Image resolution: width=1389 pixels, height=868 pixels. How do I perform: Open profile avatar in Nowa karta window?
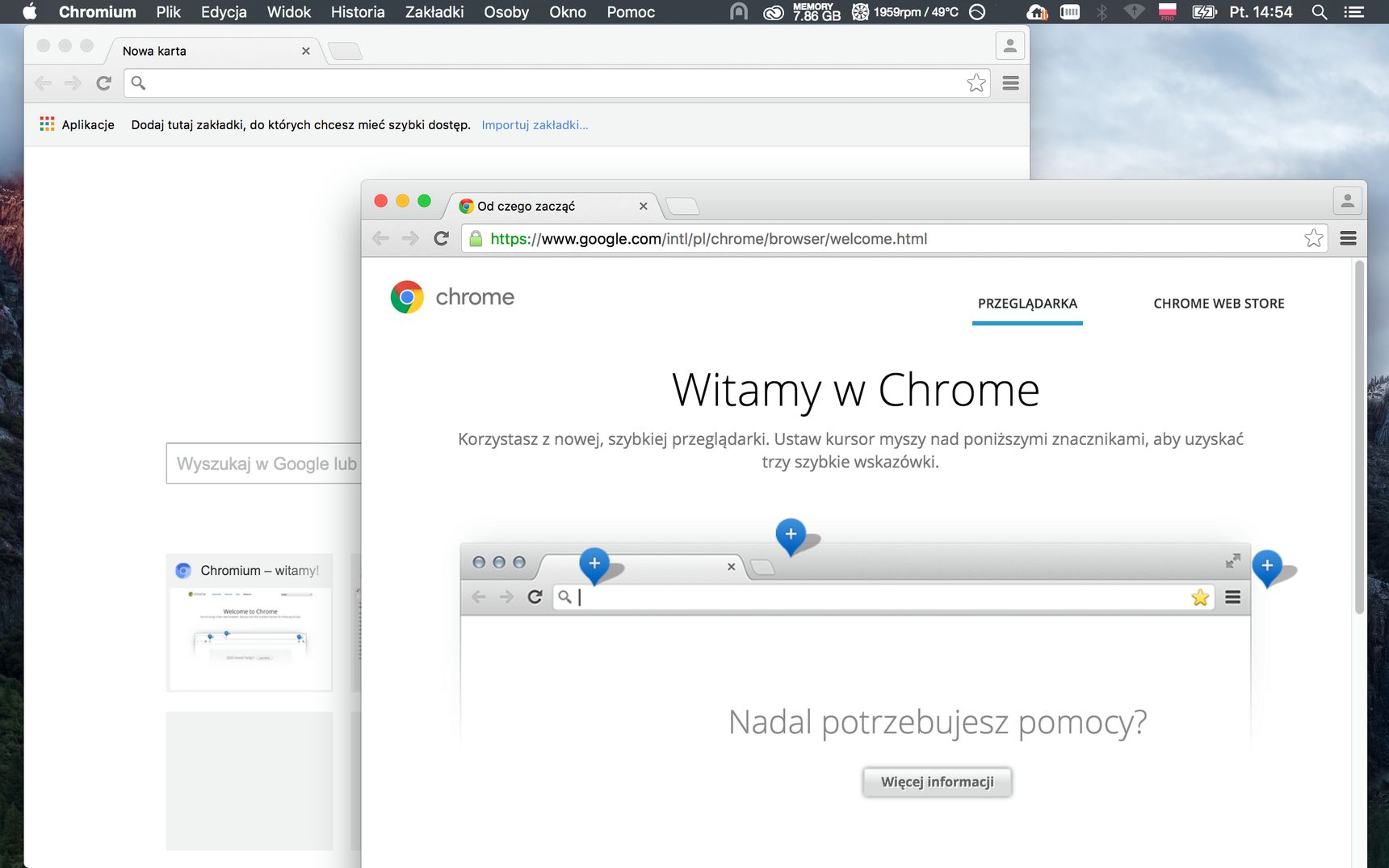click(1010, 46)
